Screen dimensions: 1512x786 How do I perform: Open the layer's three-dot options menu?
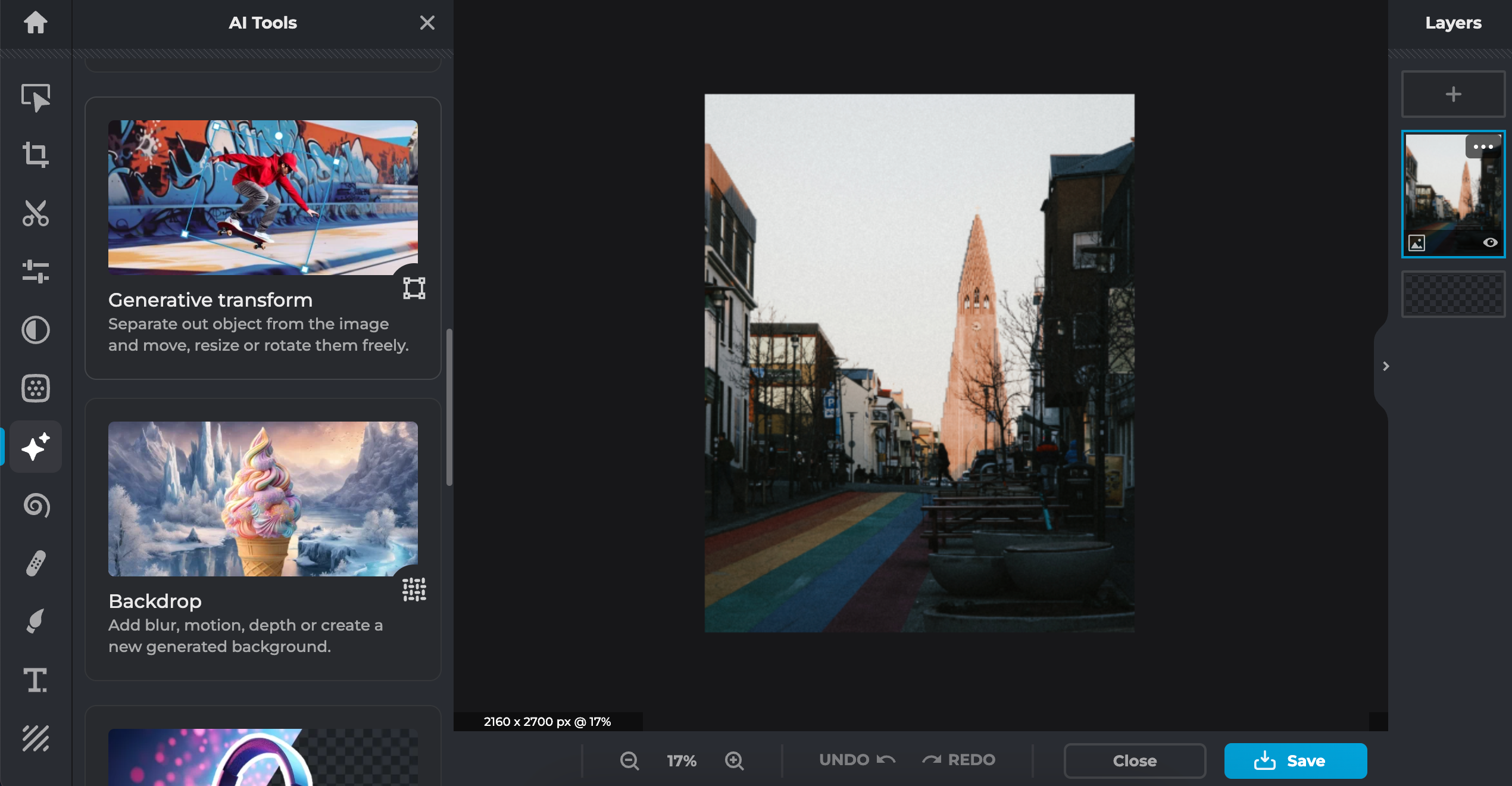[x=1483, y=146]
